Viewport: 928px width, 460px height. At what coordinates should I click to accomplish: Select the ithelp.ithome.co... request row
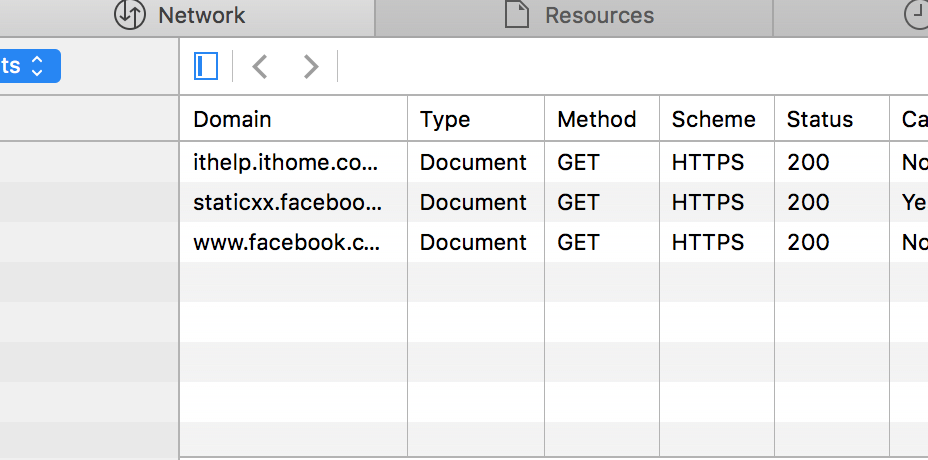287,162
